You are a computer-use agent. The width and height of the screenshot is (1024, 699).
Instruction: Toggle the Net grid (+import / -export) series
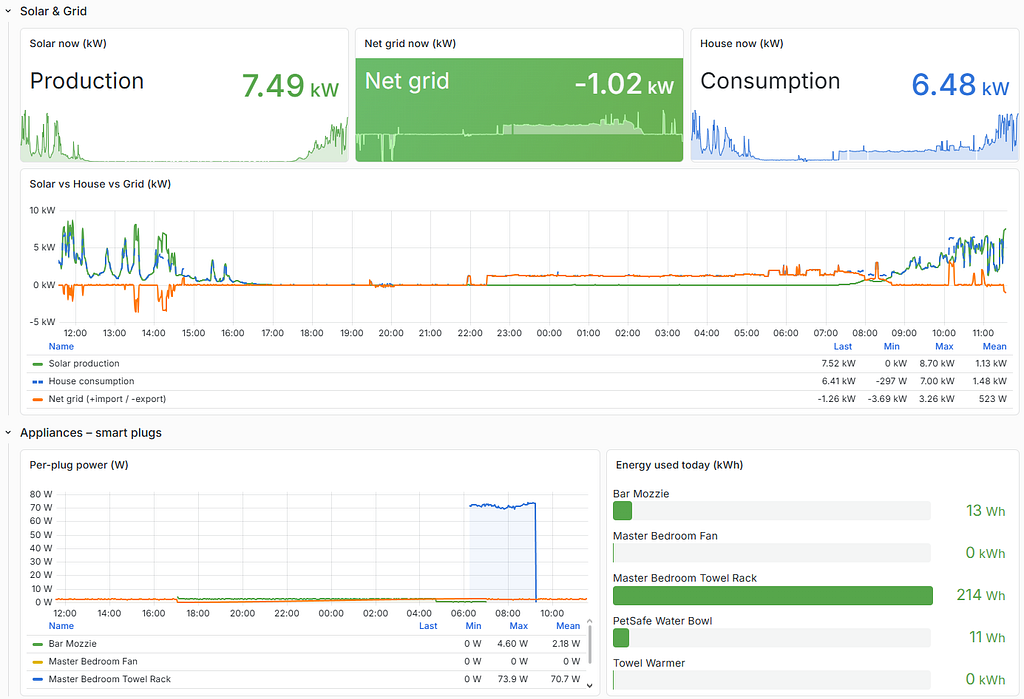click(x=107, y=399)
